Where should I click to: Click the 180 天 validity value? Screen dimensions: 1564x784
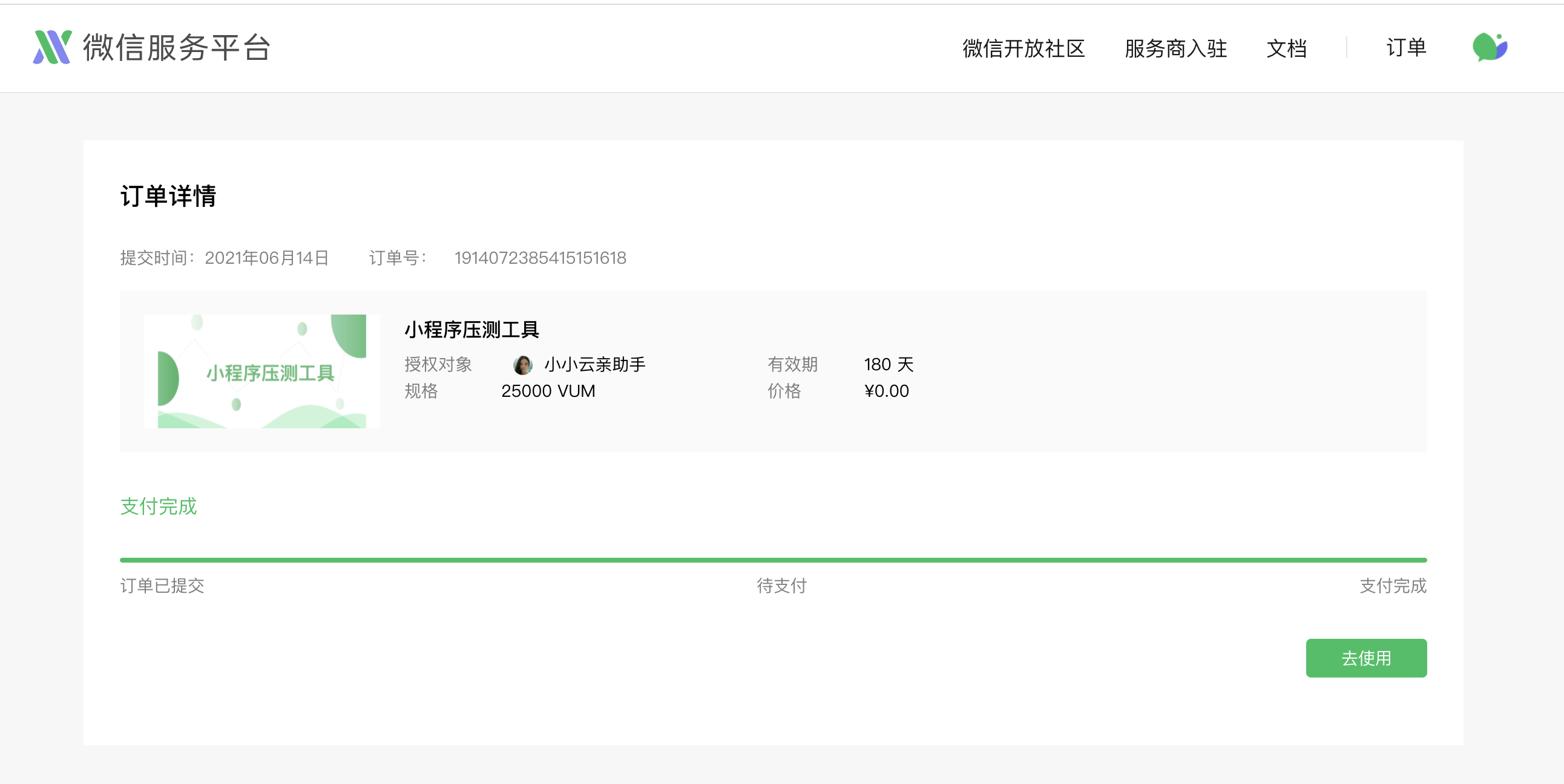pyautogui.click(x=889, y=365)
